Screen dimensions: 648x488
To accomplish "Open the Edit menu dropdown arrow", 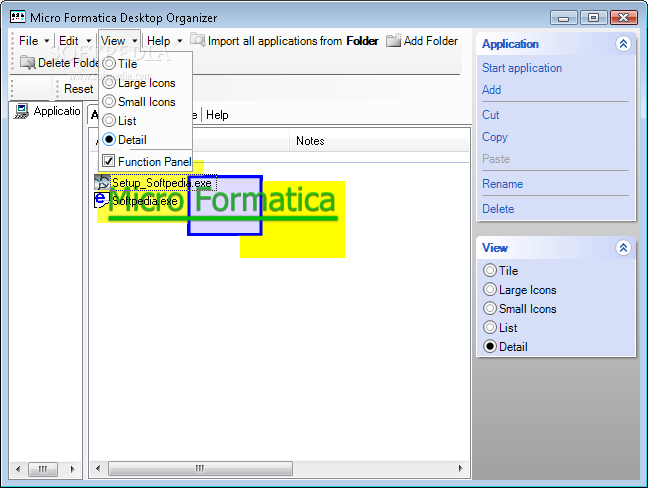I will coord(88,41).
